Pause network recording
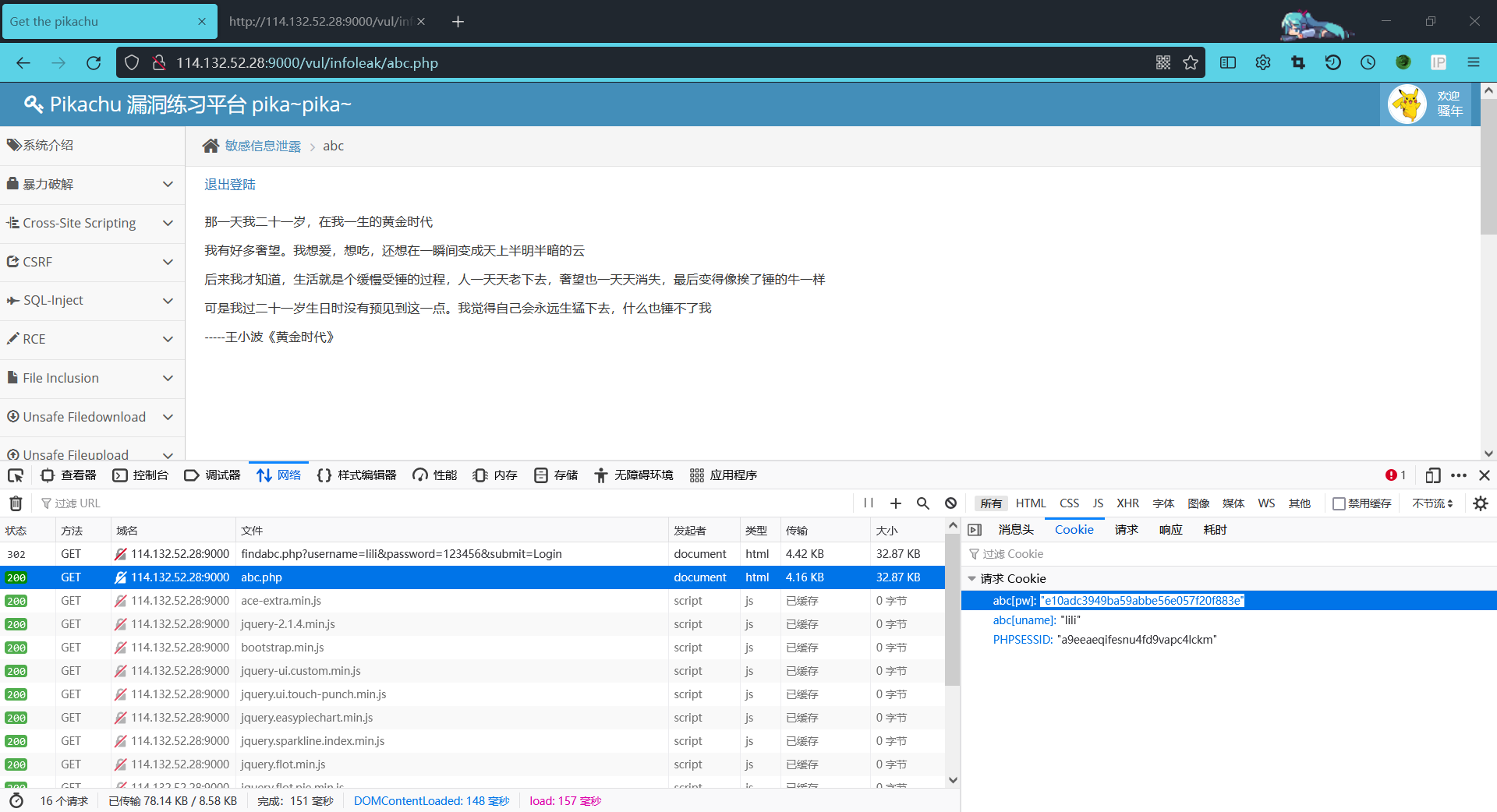Screen dimensions: 1497x812 pyautogui.click(x=869, y=503)
